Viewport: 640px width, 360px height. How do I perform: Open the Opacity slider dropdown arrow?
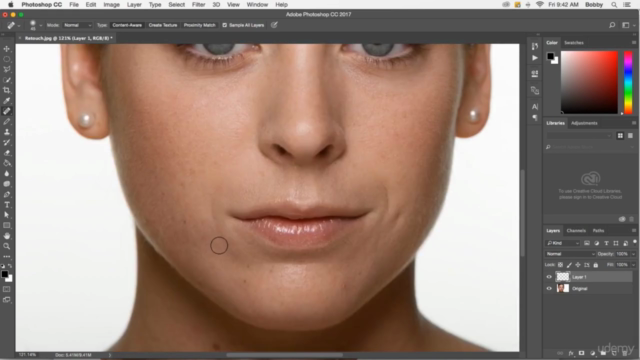pos(633,254)
